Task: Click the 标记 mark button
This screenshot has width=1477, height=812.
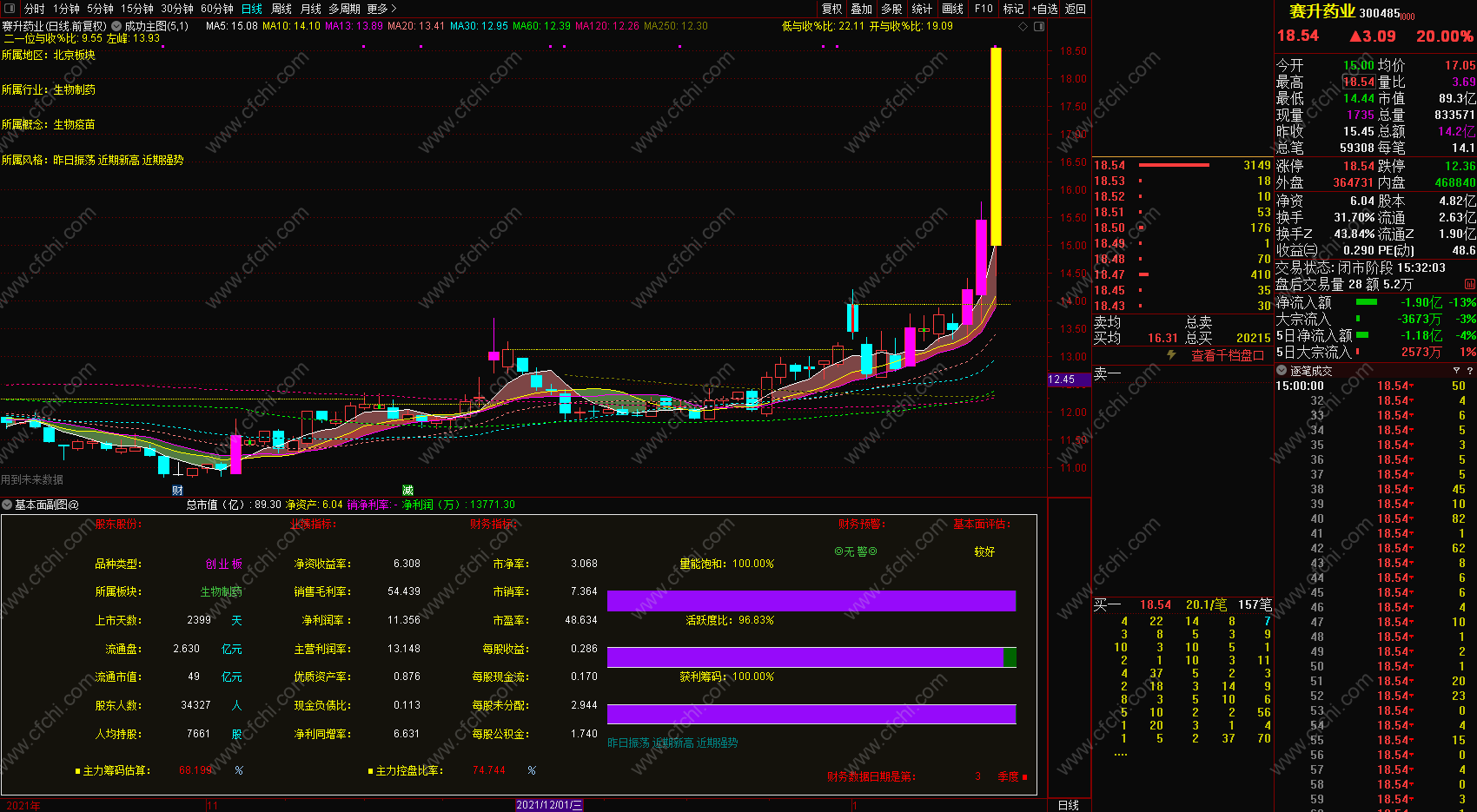Action: click(x=1013, y=9)
